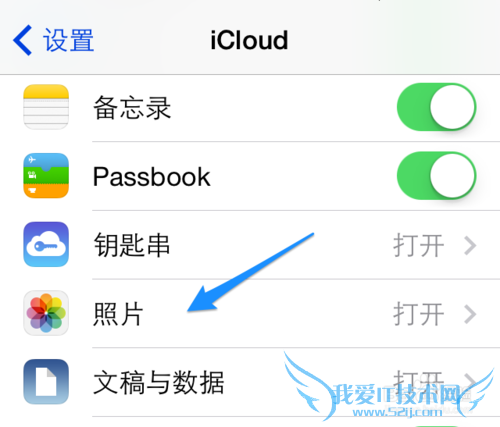Tap the 打开 status next to 钥匙串
The width and height of the screenshot is (500, 427).
[419, 245]
